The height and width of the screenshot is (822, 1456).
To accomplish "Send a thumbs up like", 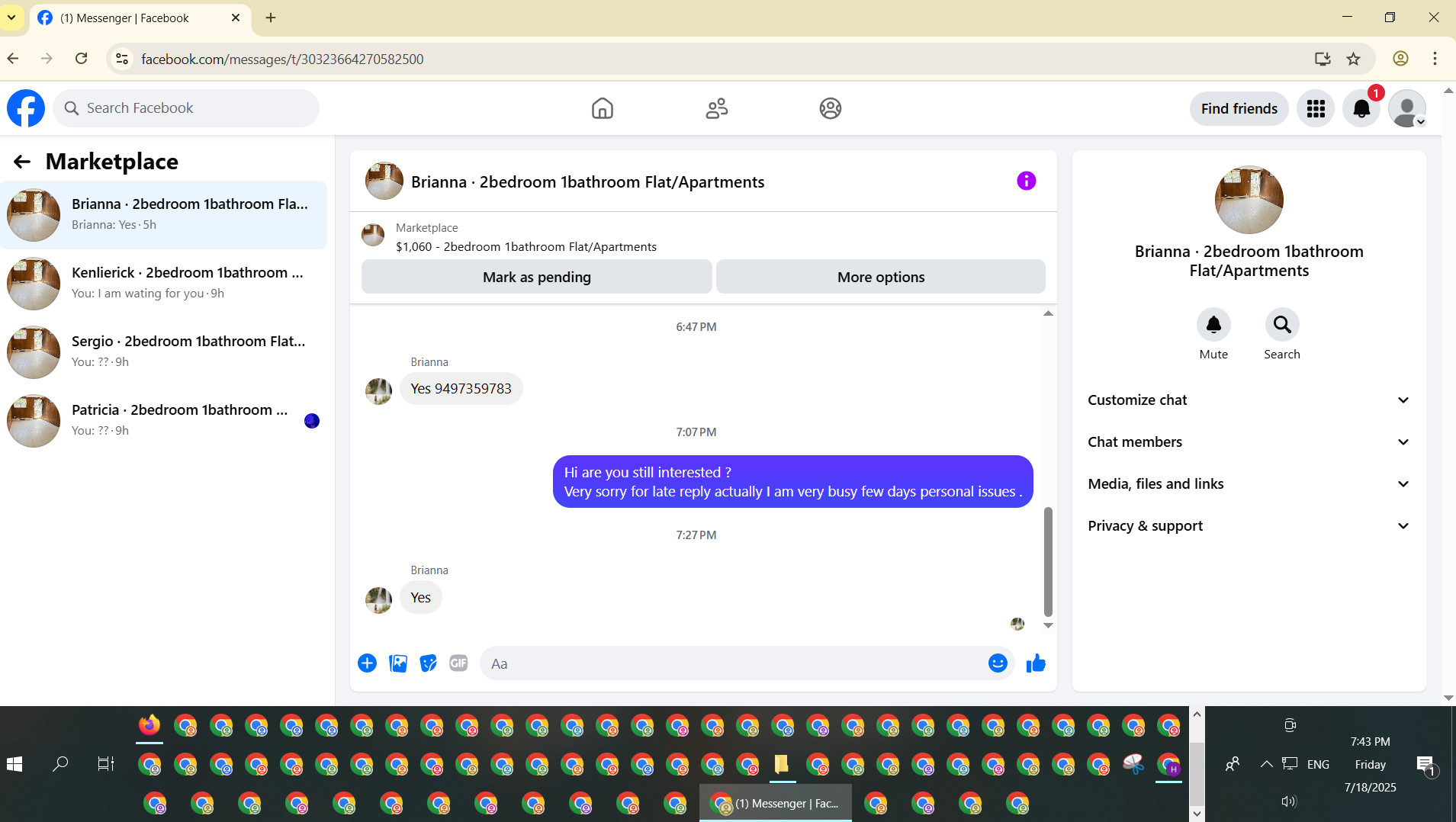I will coord(1035,663).
